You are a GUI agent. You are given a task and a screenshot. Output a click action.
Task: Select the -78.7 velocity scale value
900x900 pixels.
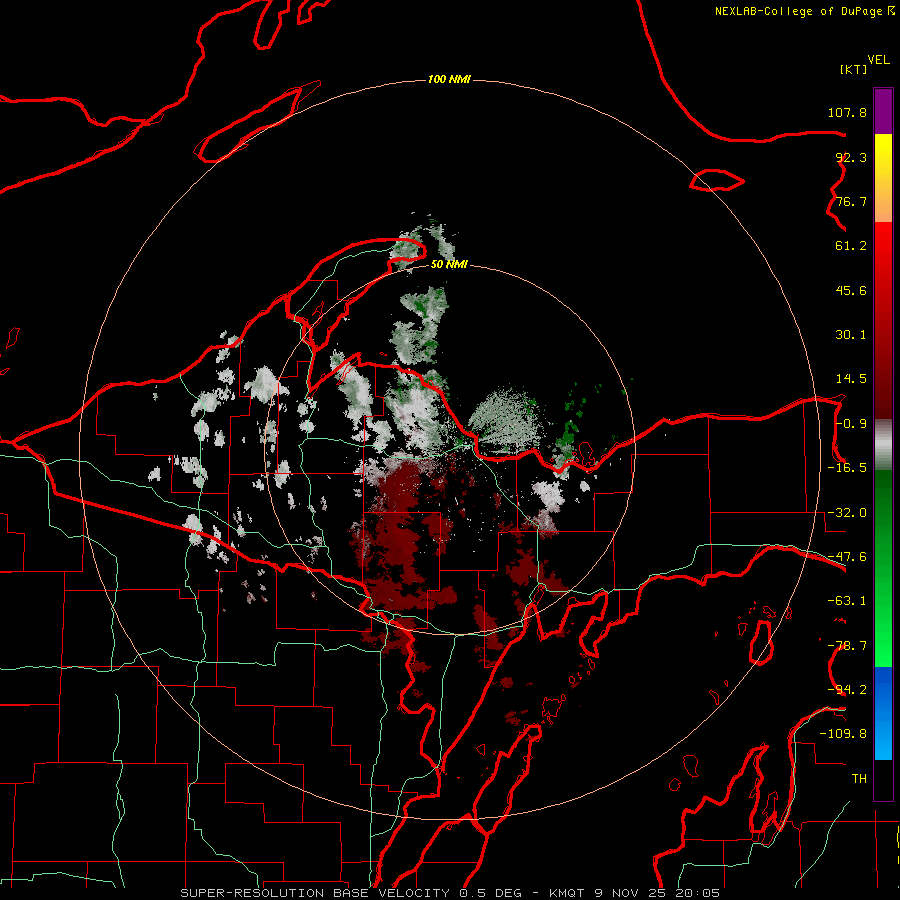coord(847,646)
